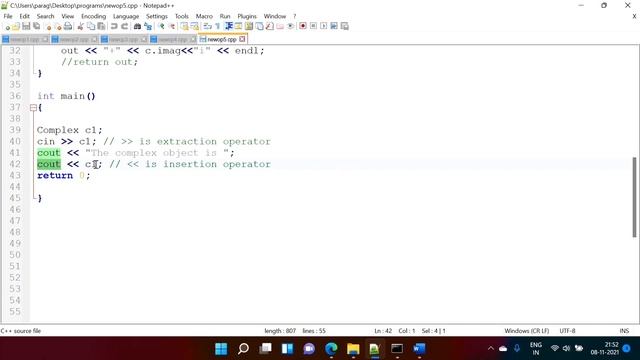The width and height of the screenshot is (640, 360).
Task: Toggle synchronize vertical scrolling icon
Action: click(x=184, y=26)
